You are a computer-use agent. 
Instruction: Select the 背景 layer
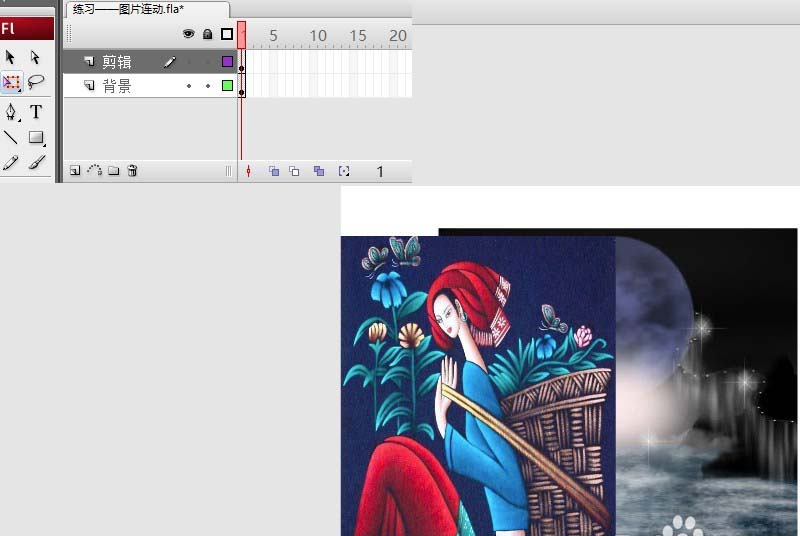(149, 86)
